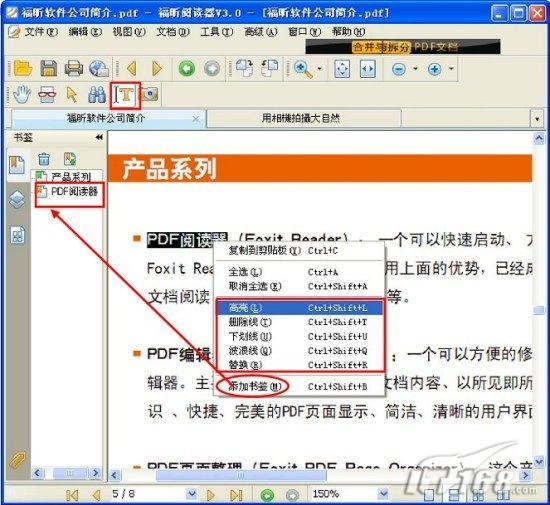Click the document horizontal scrollbar thumb

(241, 476)
